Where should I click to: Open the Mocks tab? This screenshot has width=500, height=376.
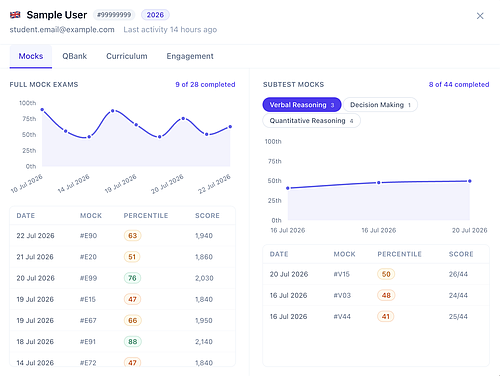point(31,56)
